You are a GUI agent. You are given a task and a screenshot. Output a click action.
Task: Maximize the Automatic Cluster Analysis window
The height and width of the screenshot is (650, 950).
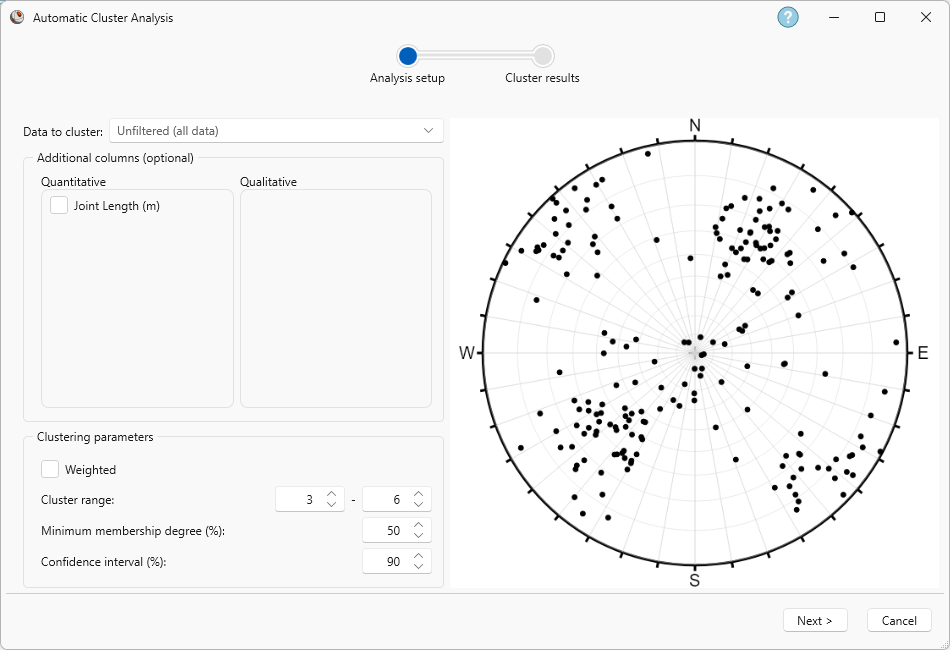(880, 17)
